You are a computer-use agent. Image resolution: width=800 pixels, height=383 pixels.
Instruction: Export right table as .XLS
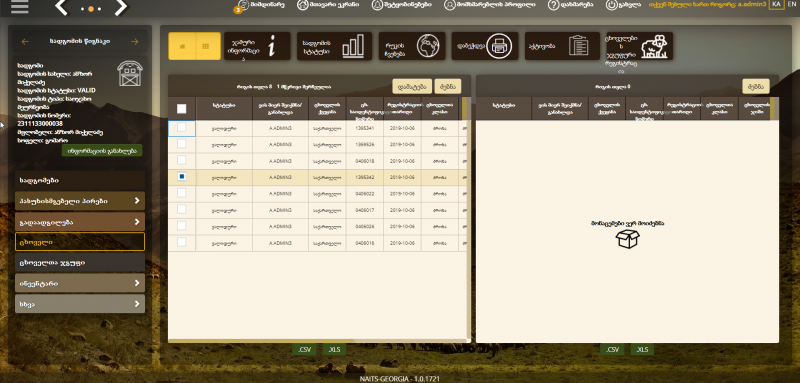(642, 349)
